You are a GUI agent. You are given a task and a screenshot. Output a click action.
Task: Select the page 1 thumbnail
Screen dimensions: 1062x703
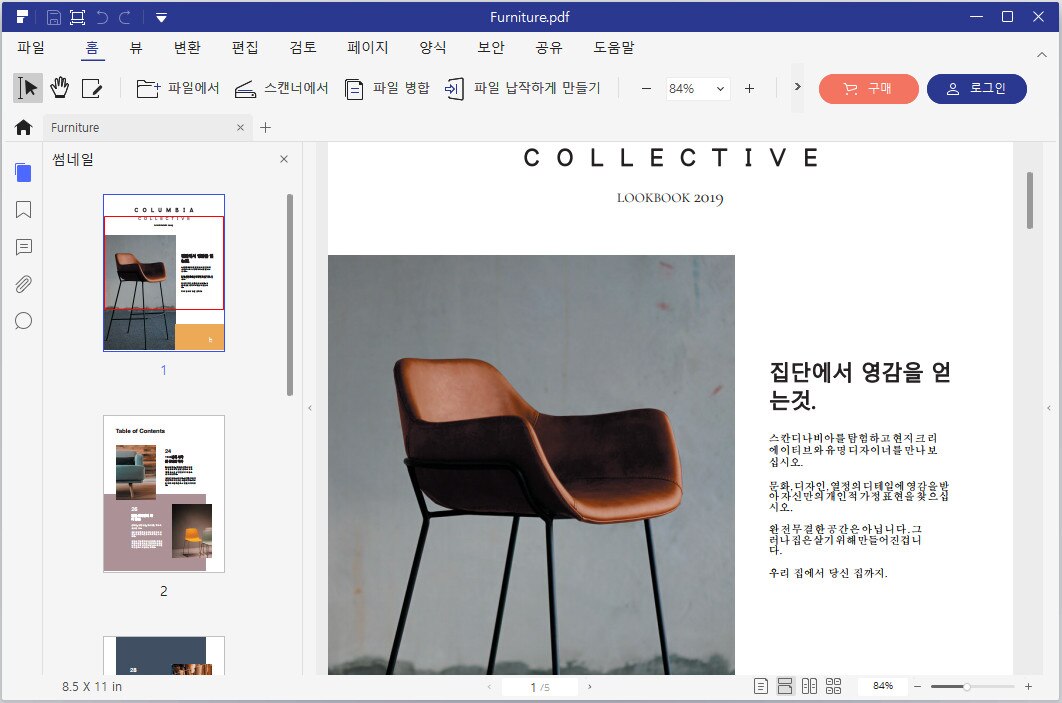point(164,273)
